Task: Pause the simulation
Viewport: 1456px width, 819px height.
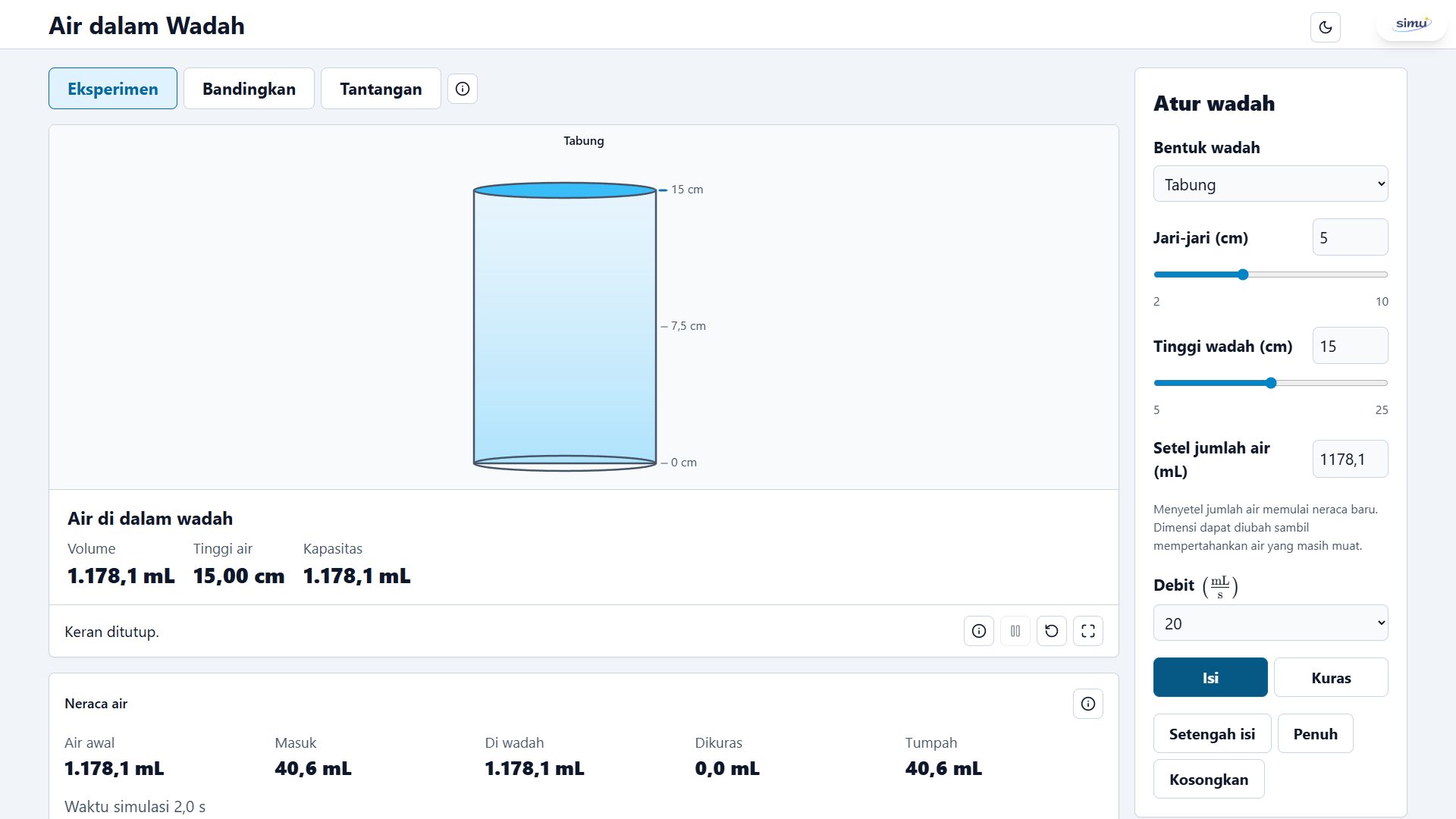Action: click(x=1015, y=631)
